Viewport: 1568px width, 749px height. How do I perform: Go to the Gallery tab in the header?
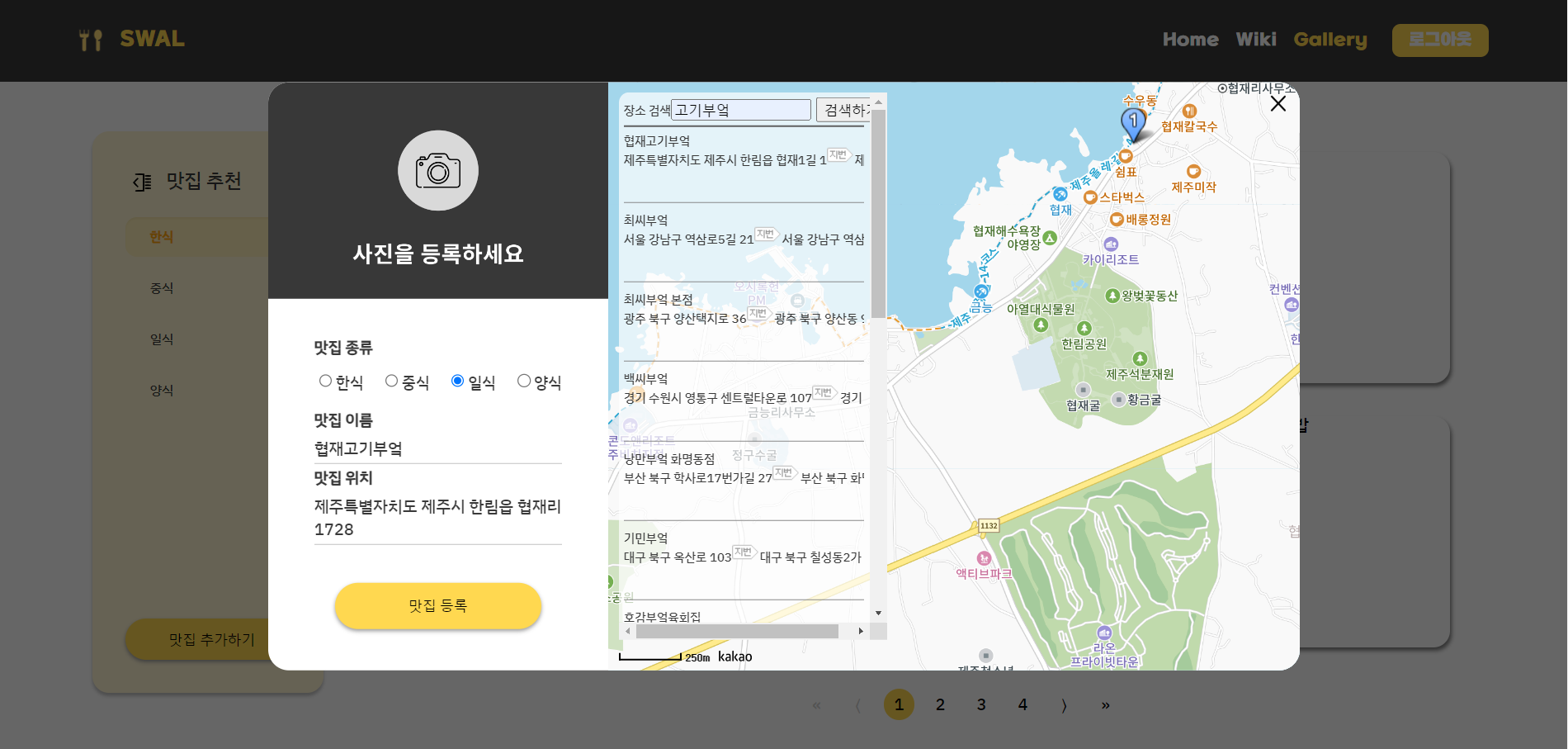pyautogui.click(x=1330, y=40)
